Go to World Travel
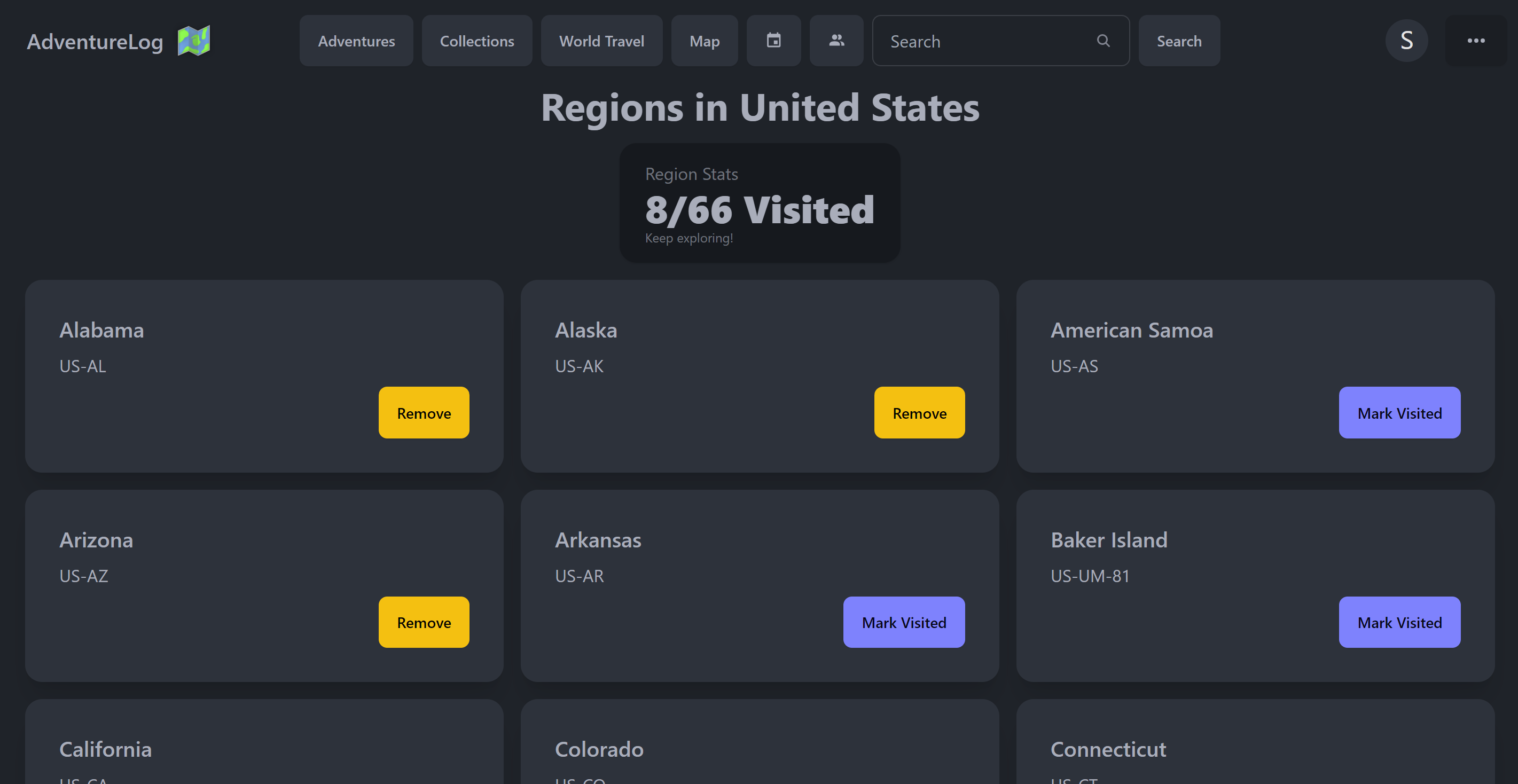 click(601, 41)
